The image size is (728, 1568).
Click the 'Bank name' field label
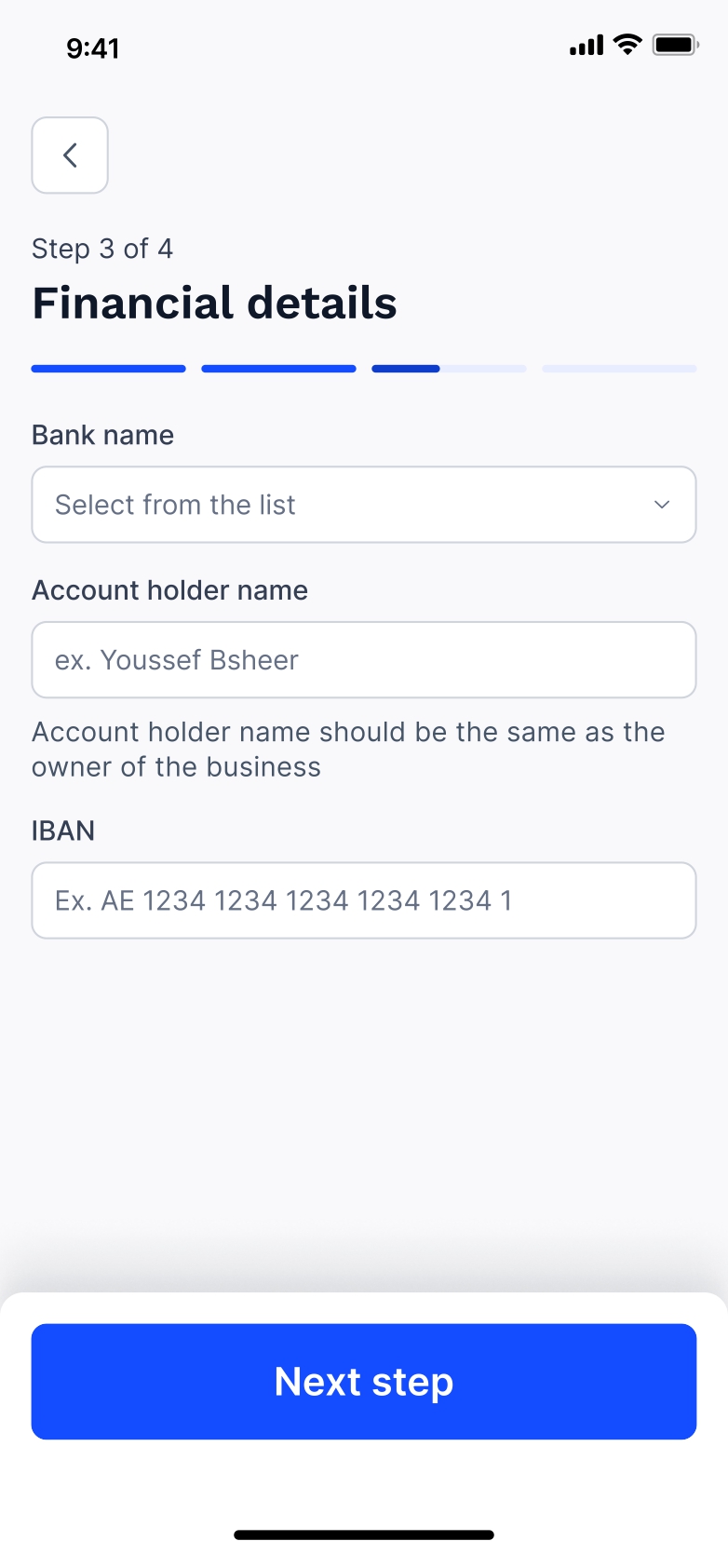[x=103, y=435]
